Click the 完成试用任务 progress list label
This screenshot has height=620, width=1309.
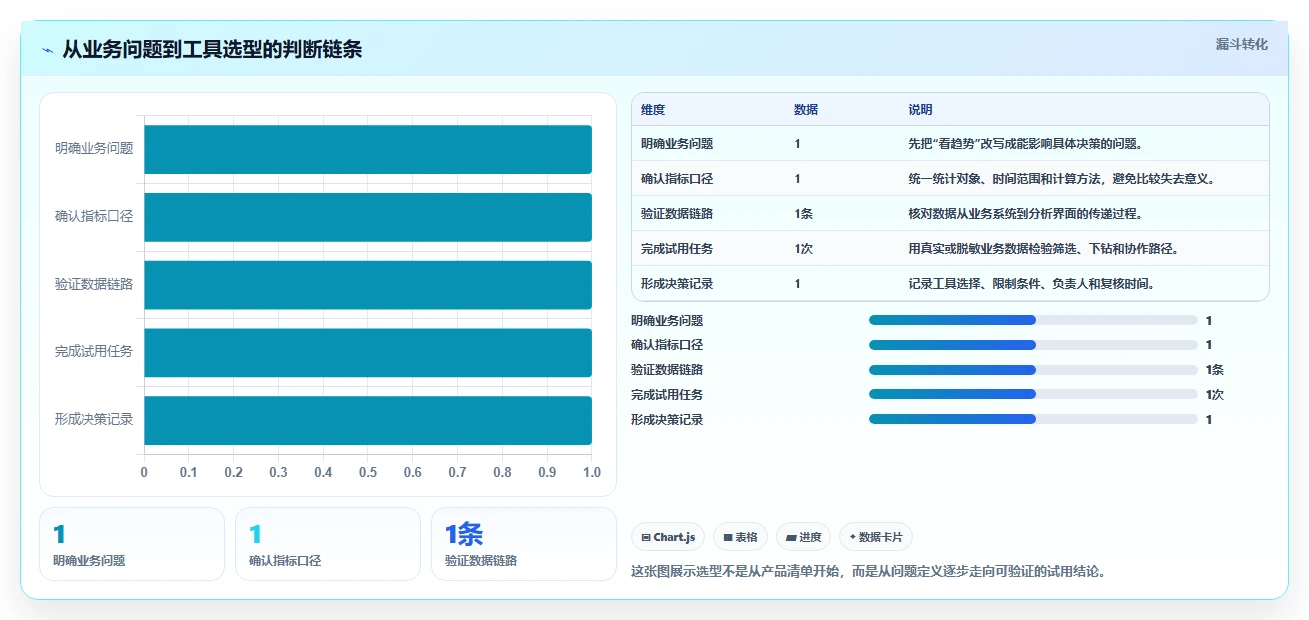[x=667, y=395]
